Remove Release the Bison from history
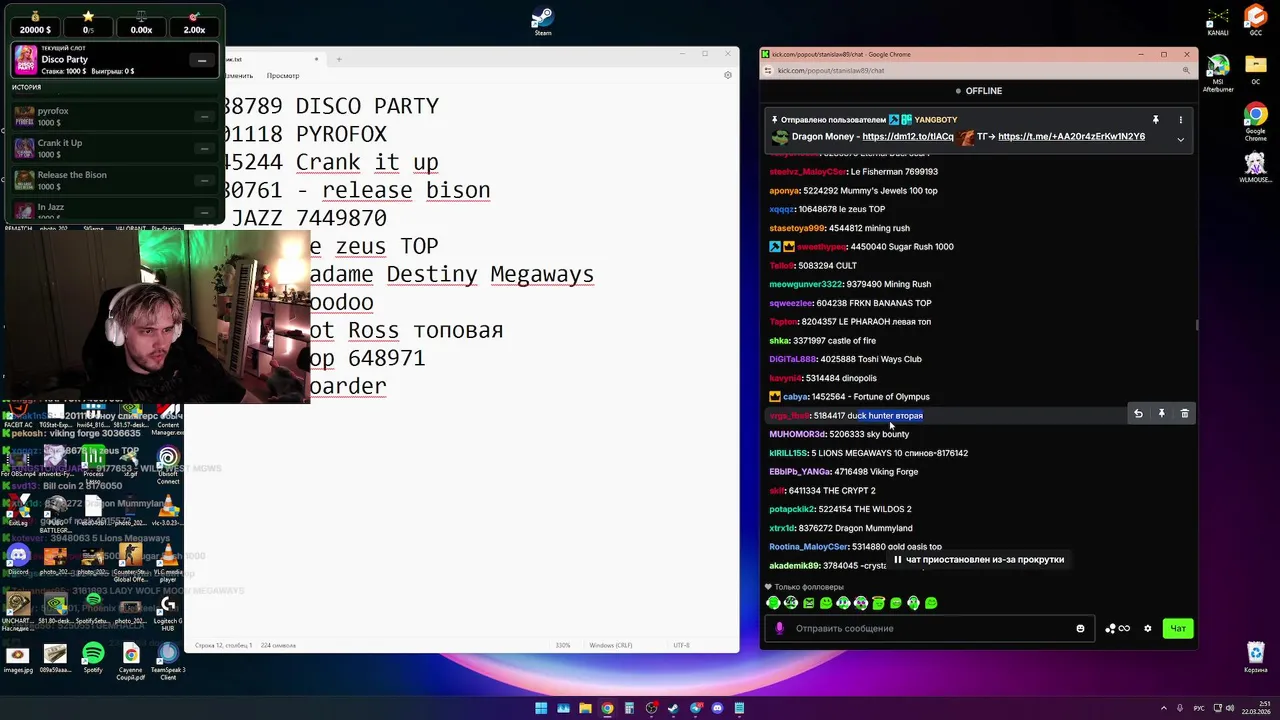The width and height of the screenshot is (1280, 720). pos(204,181)
